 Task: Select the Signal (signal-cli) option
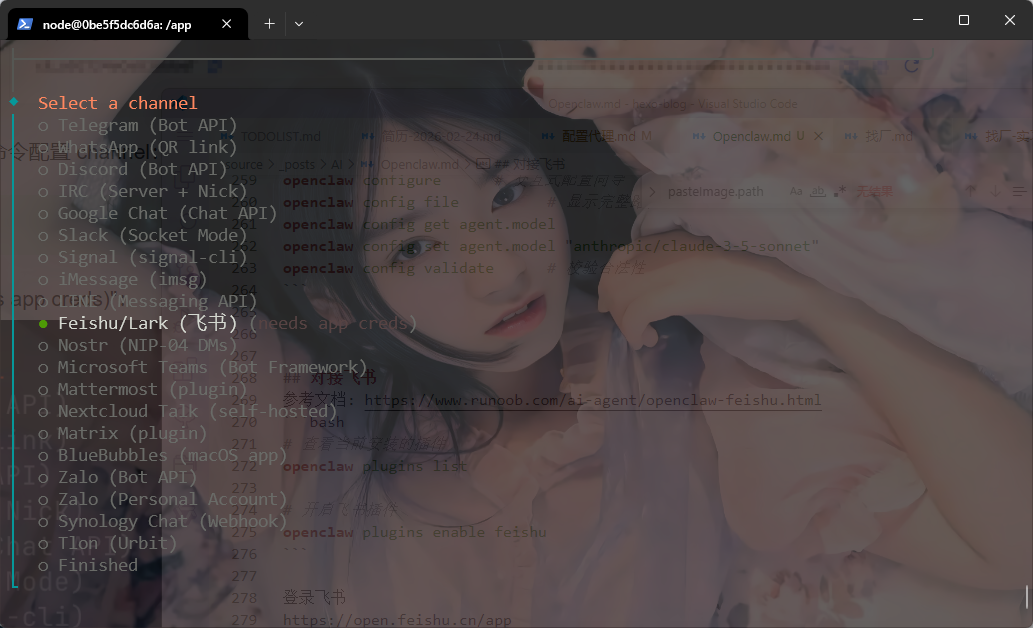coord(152,257)
